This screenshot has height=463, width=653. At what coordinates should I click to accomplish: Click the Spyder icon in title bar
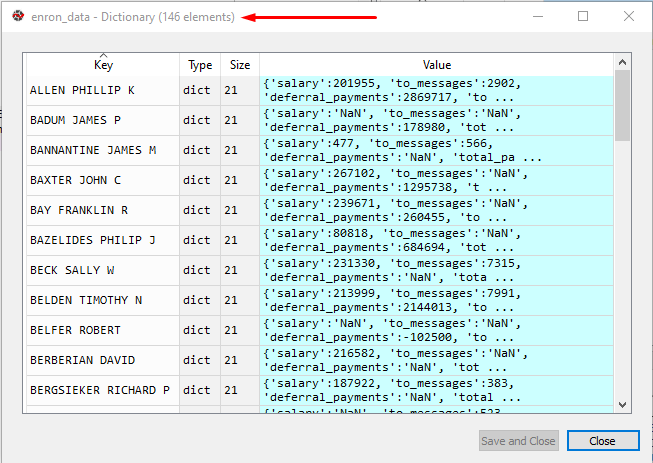[18, 16]
